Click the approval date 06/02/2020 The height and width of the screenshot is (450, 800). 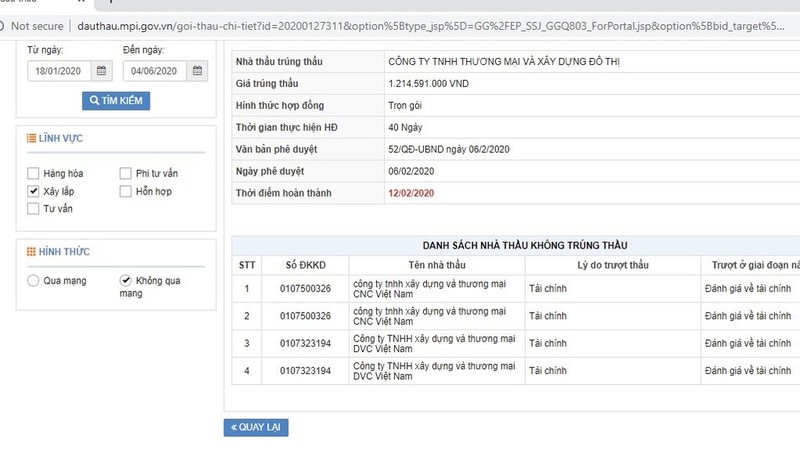[411, 171]
